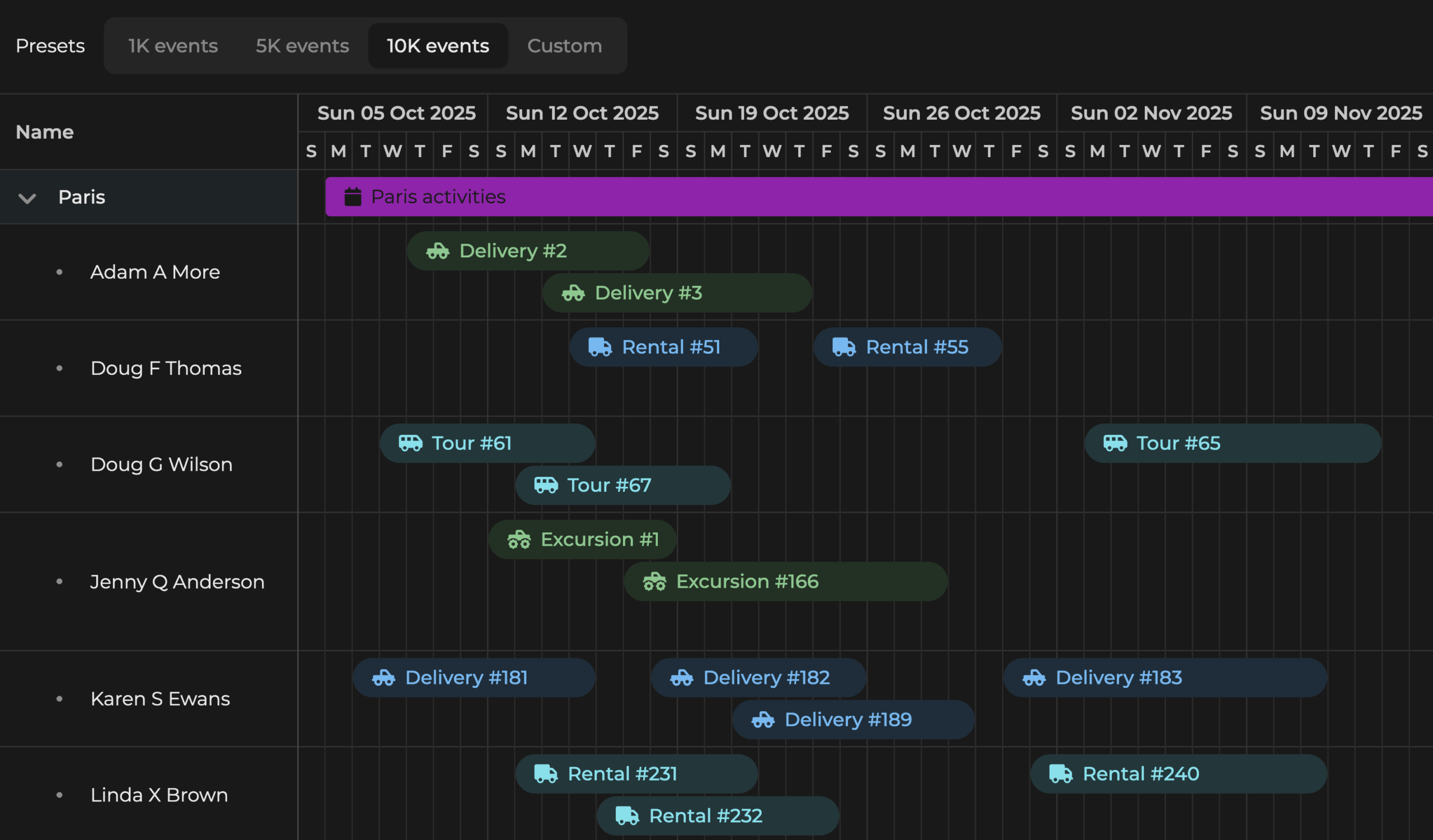This screenshot has width=1433, height=840.
Task: Select the 1K events preset
Action: (x=173, y=46)
